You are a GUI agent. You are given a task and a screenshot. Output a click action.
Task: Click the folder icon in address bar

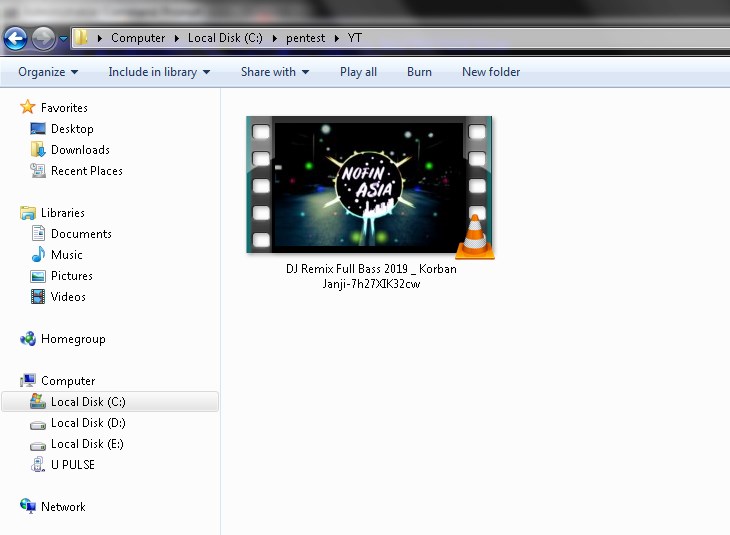click(x=81, y=38)
